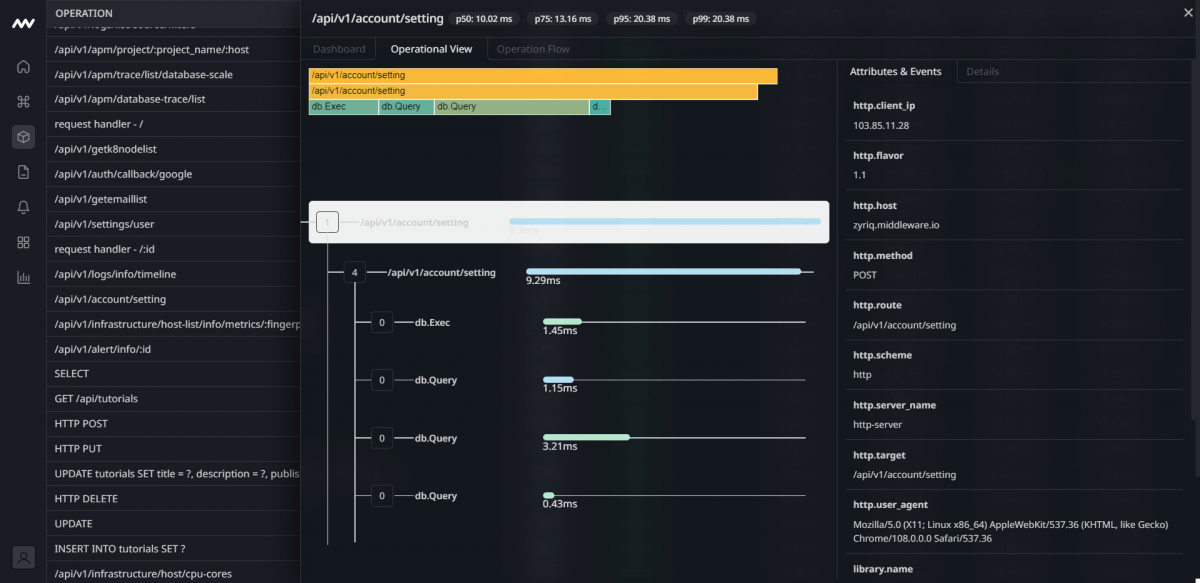
Task: Open the Infrastructure bar-chart icon
Action: (23, 276)
